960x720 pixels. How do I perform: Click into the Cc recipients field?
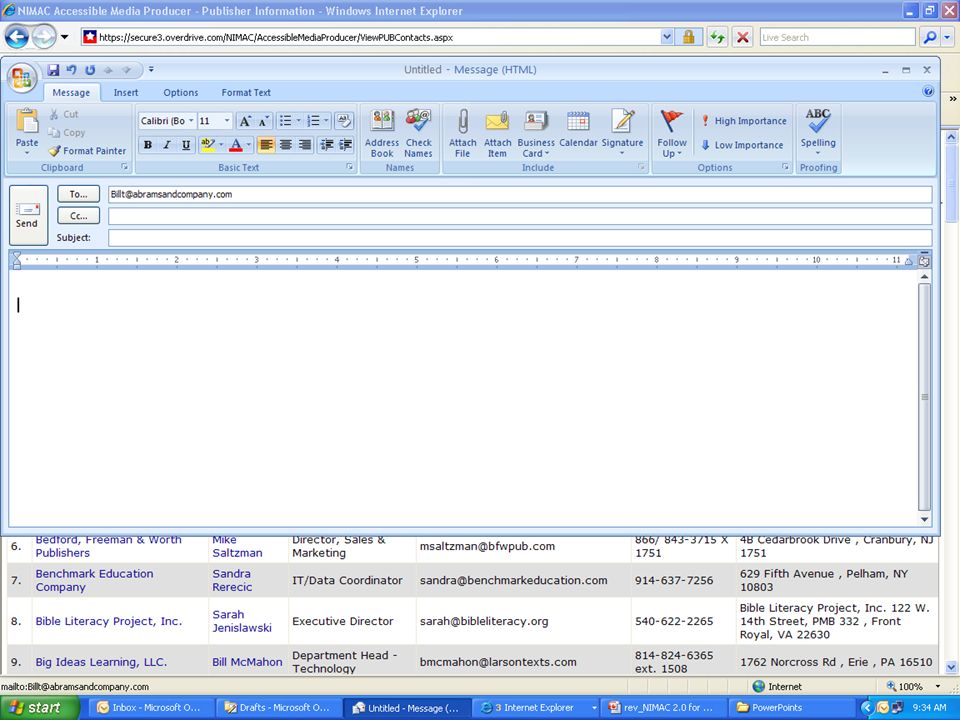(x=520, y=216)
